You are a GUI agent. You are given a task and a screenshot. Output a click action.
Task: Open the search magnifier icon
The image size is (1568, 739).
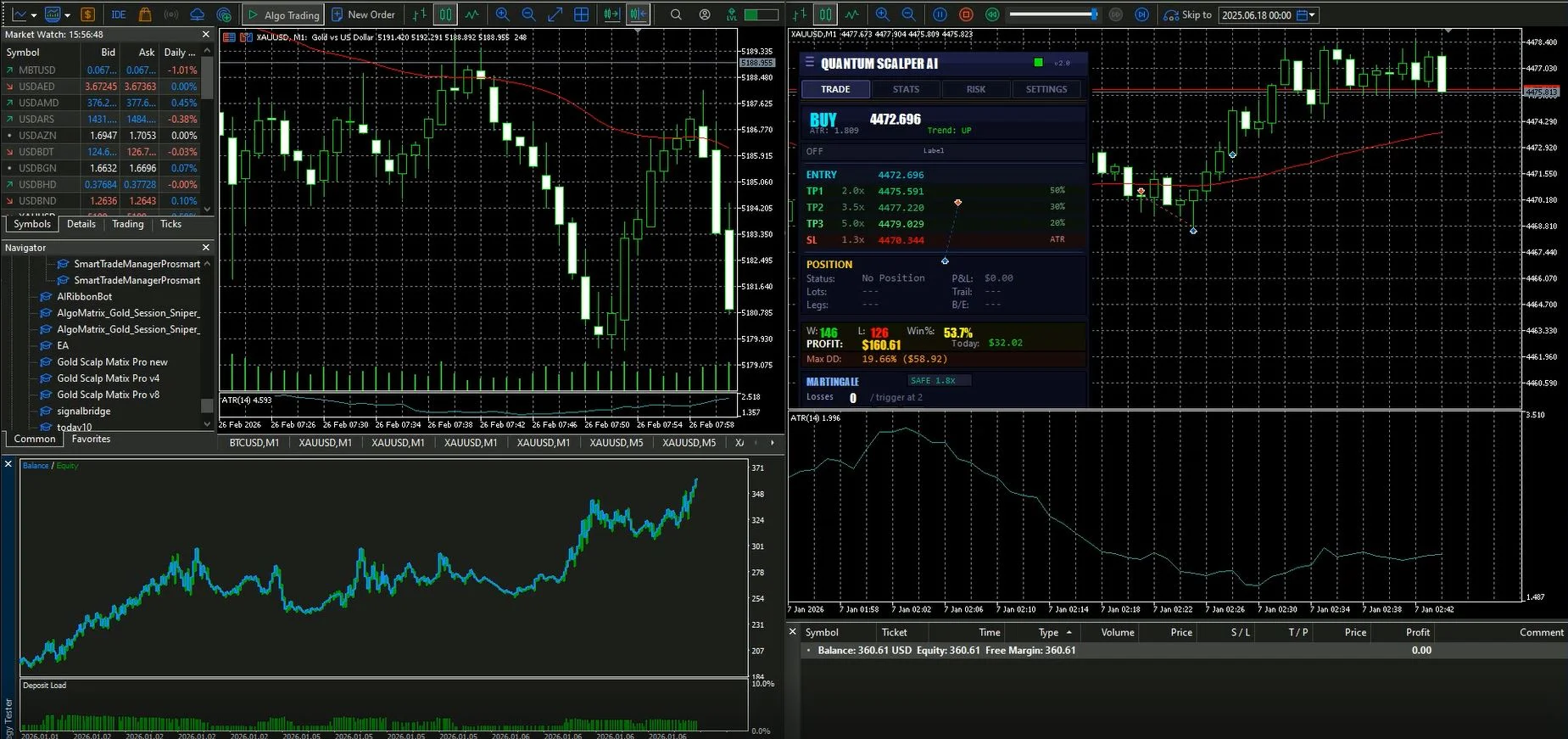pos(676,14)
